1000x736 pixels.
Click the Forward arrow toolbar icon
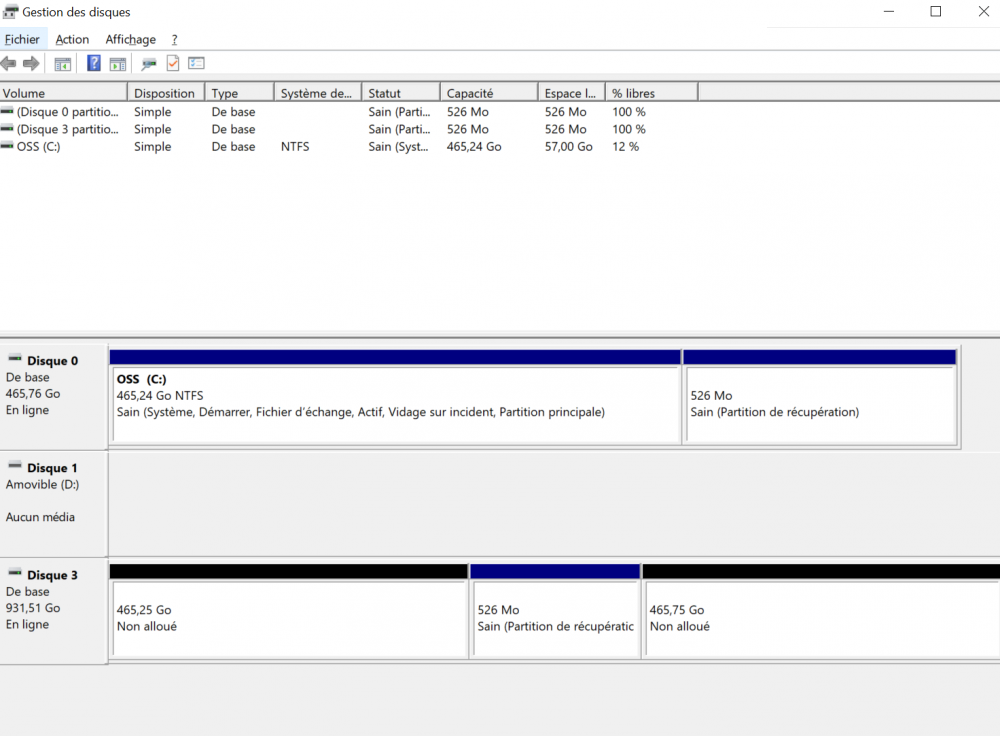coord(31,64)
